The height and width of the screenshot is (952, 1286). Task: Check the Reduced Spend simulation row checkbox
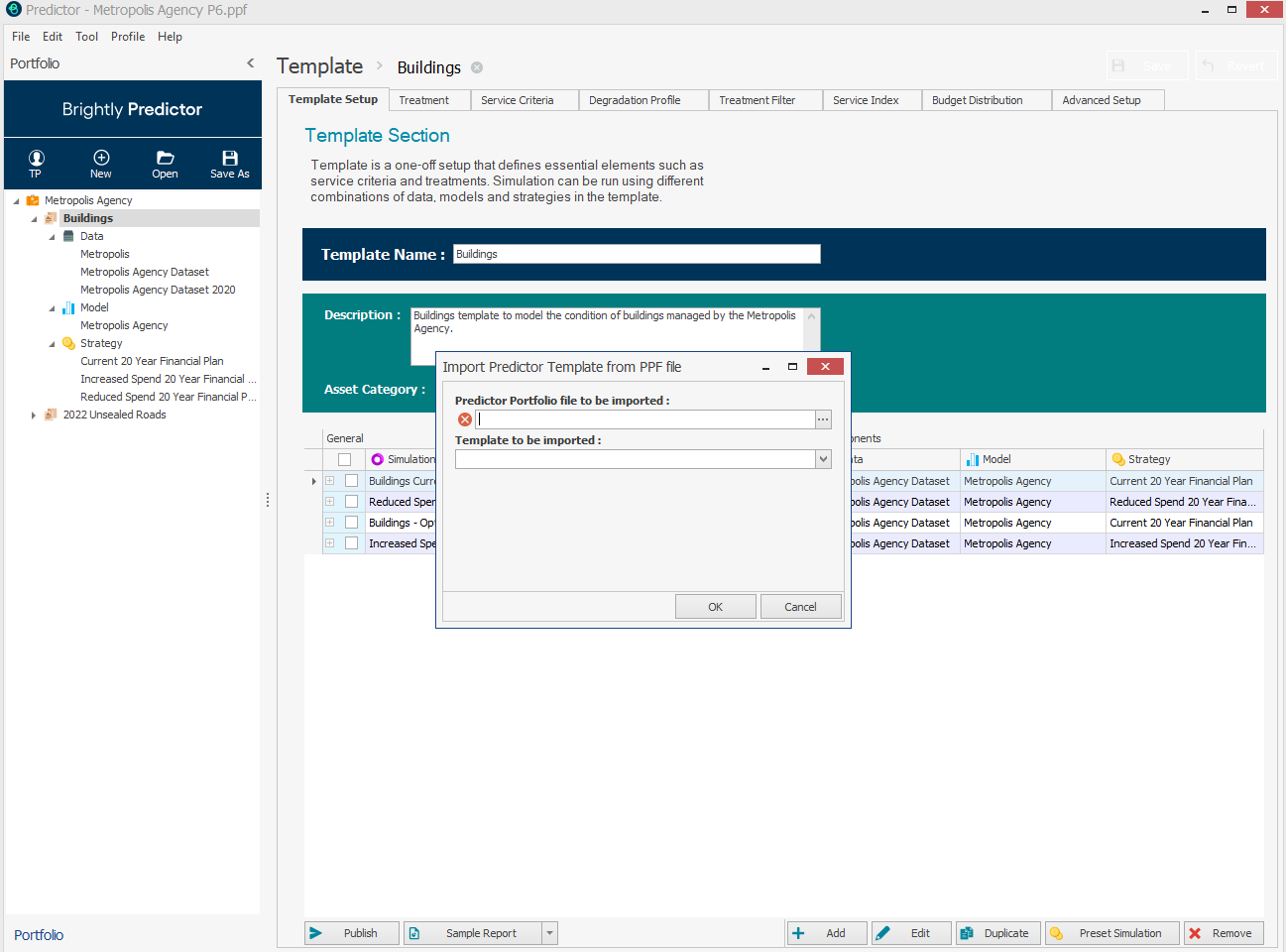[x=351, y=502]
